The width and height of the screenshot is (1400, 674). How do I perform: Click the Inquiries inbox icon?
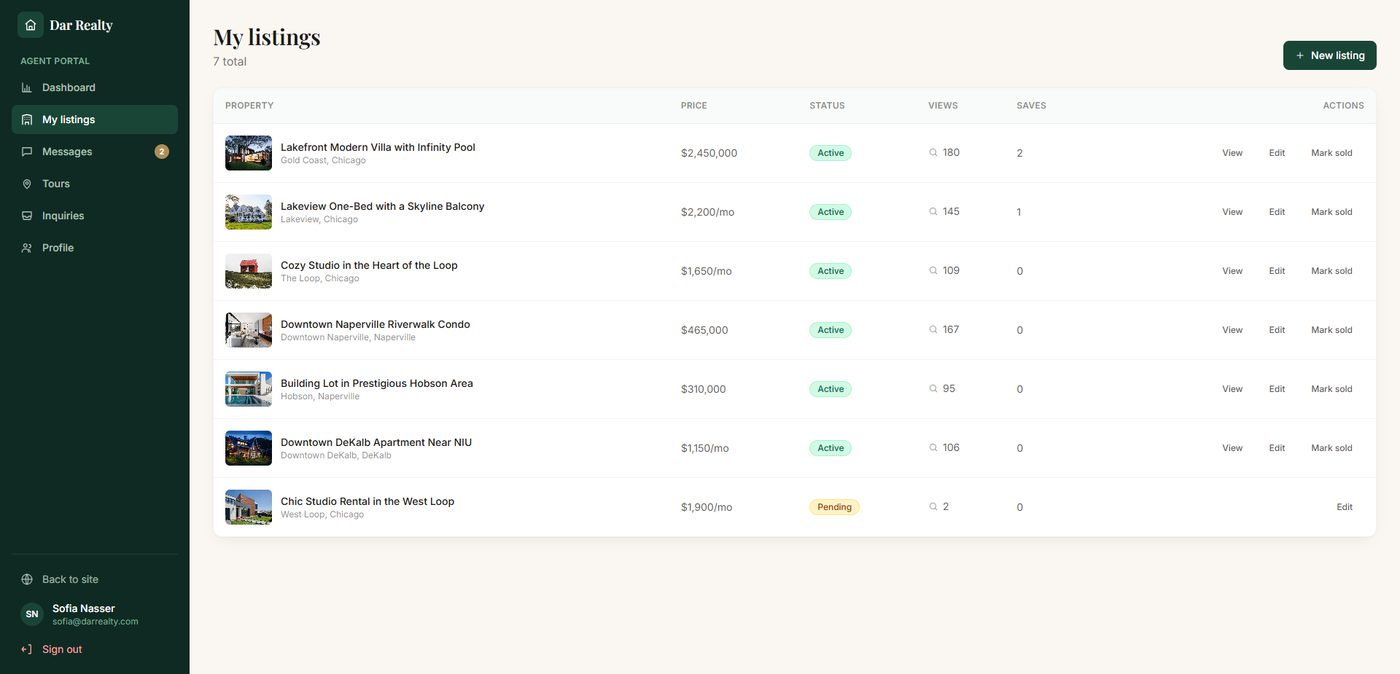[27, 216]
